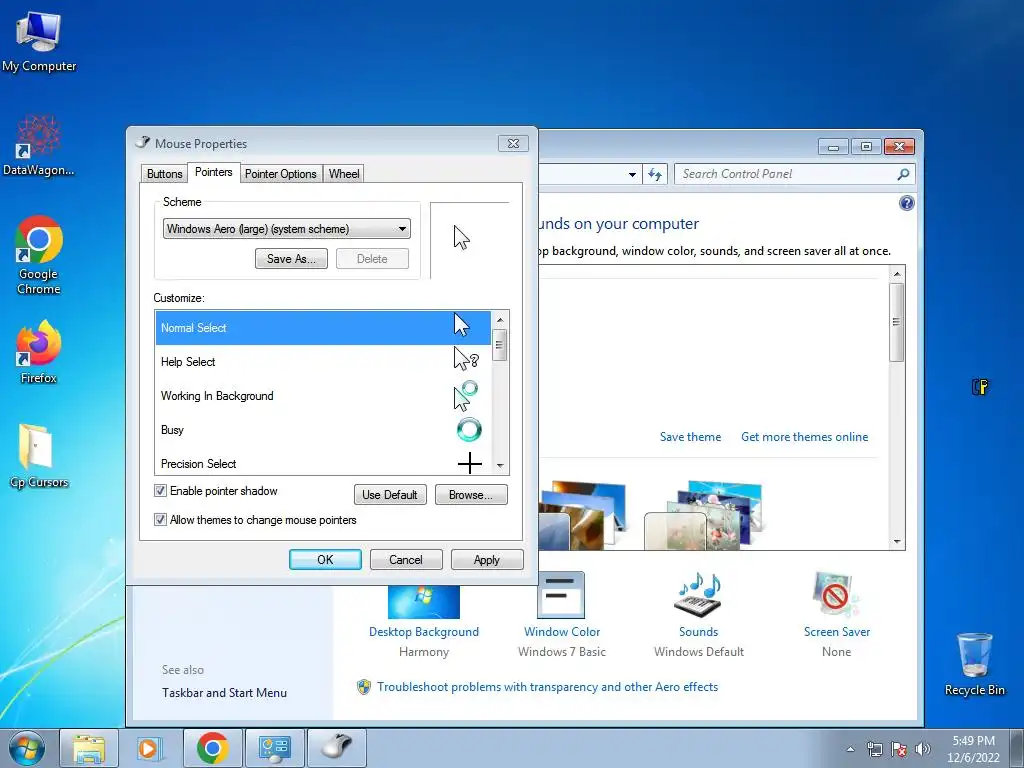
Task: Close the Mouse Properties dialog
Action: coord(513,144)
